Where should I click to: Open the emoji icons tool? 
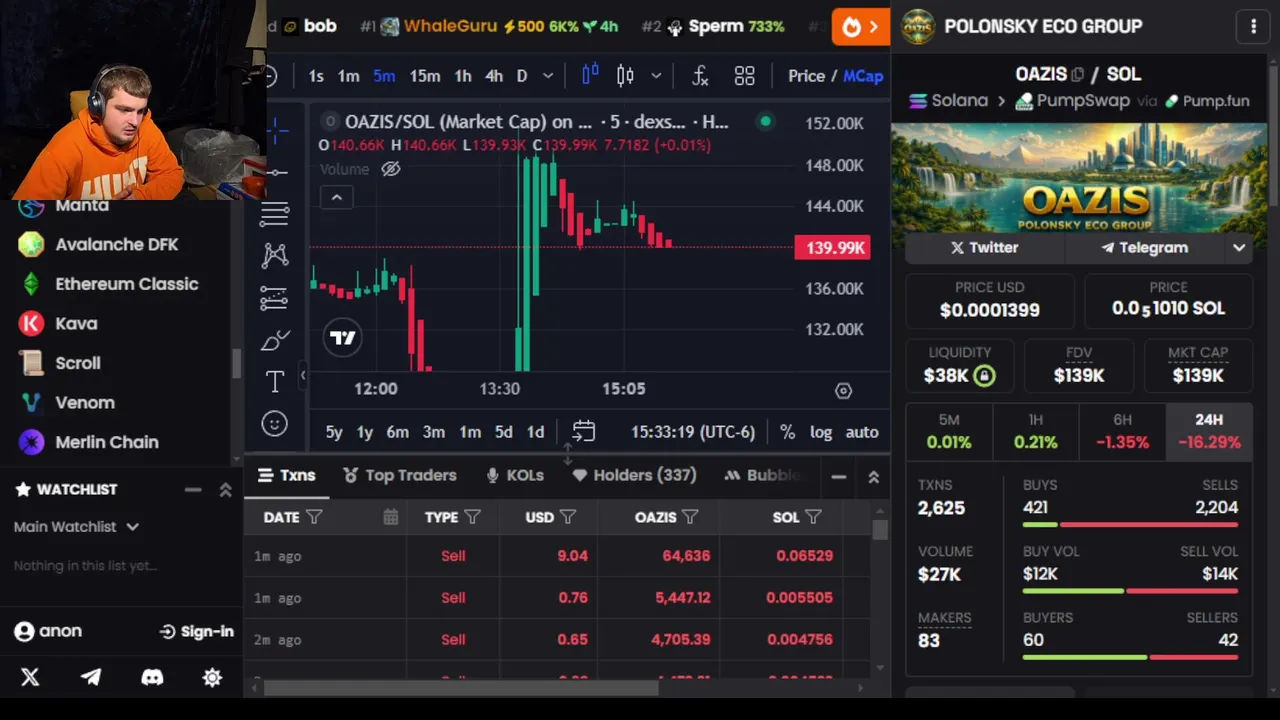[x=274, y=424]
